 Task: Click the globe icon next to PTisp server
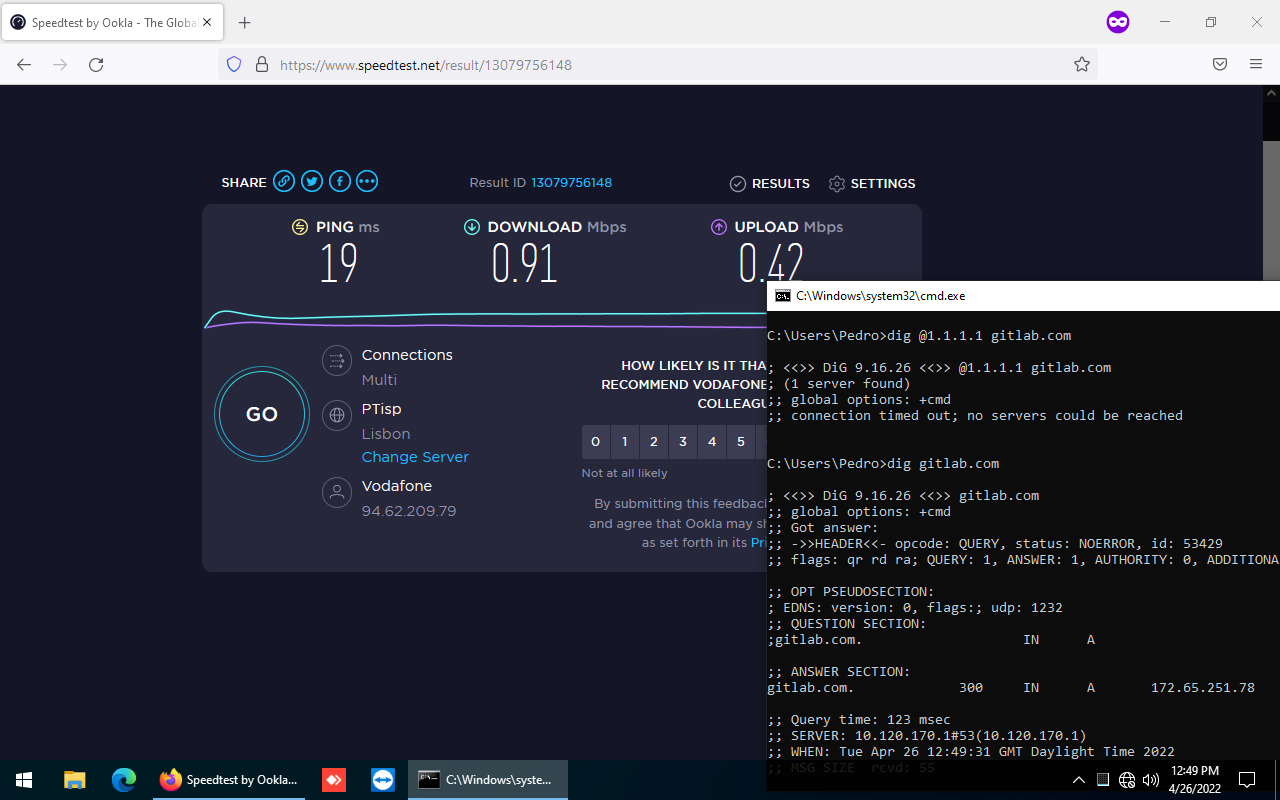pos(337,415)
